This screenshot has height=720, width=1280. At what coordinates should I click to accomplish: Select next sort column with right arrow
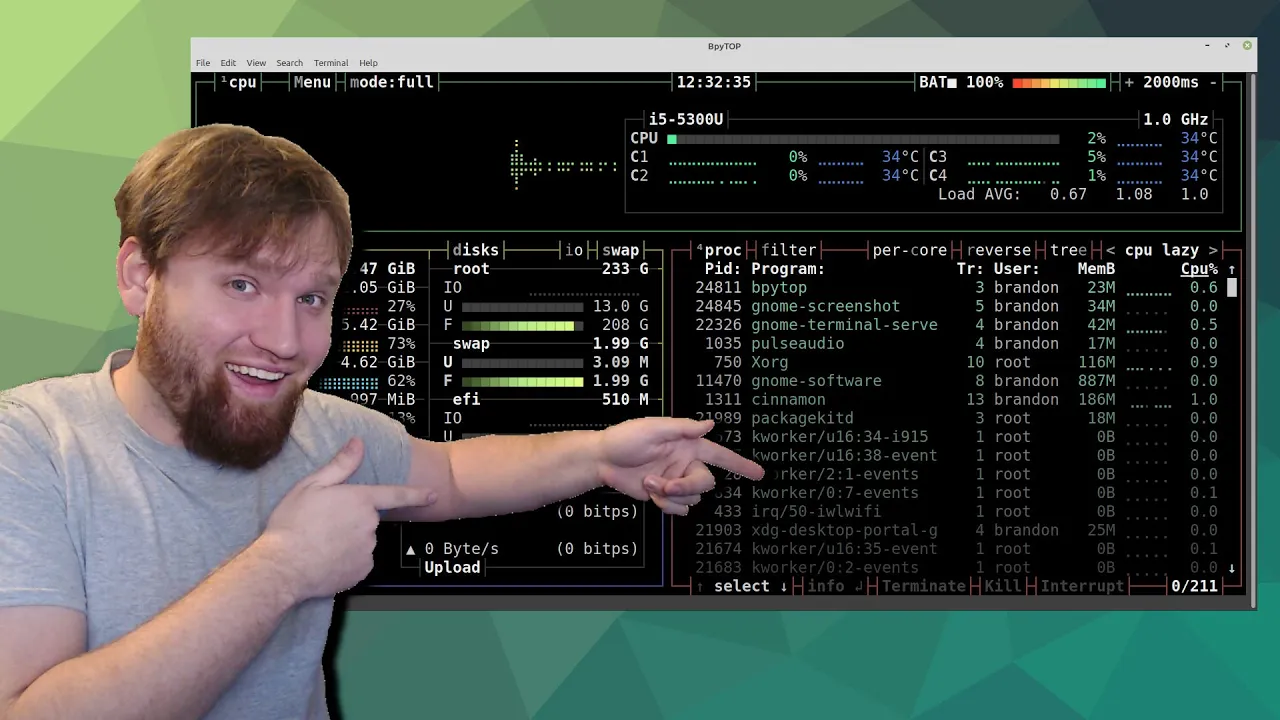click(1213, 250)
